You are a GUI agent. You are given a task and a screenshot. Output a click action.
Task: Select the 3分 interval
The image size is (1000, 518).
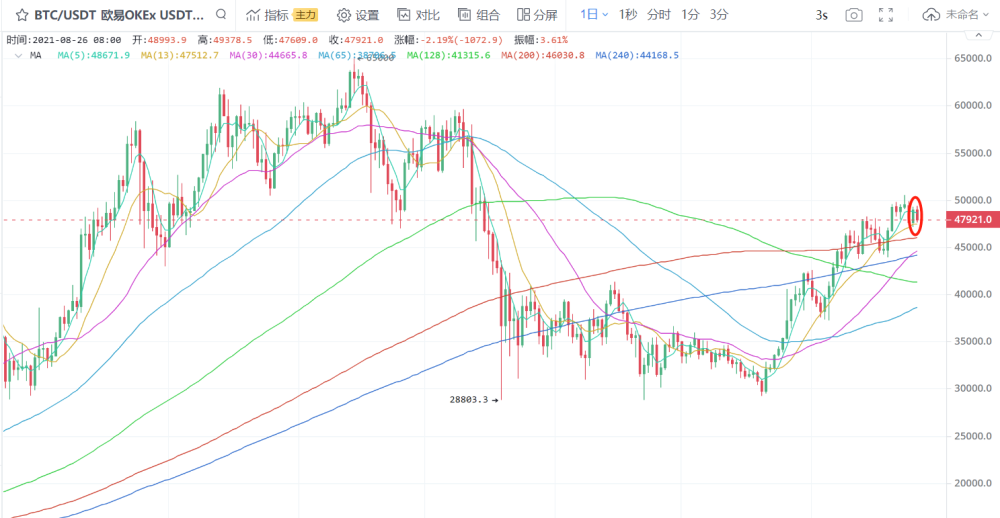click(719, 14)
